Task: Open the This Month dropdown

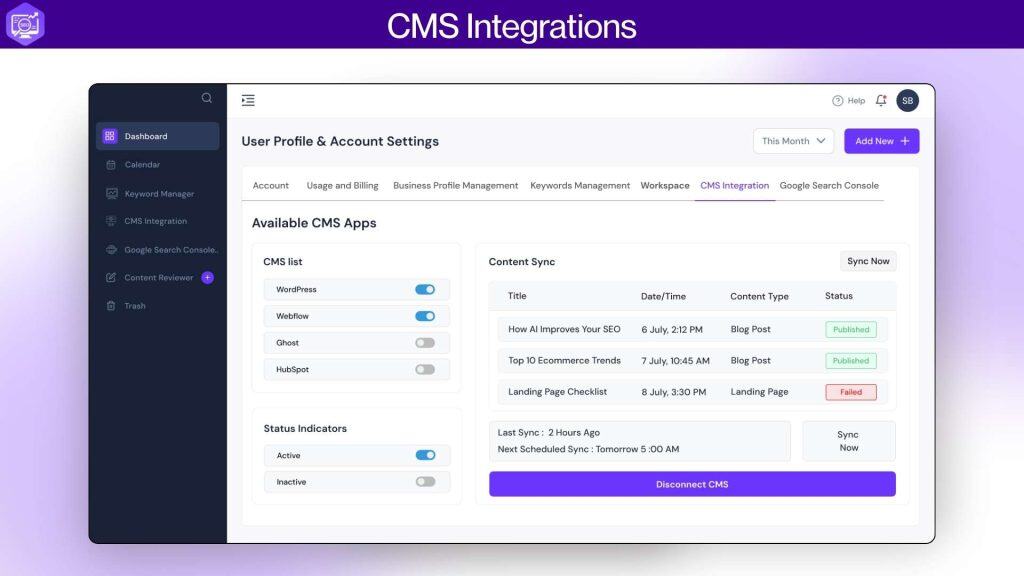Action: click(x=793, y=141)
